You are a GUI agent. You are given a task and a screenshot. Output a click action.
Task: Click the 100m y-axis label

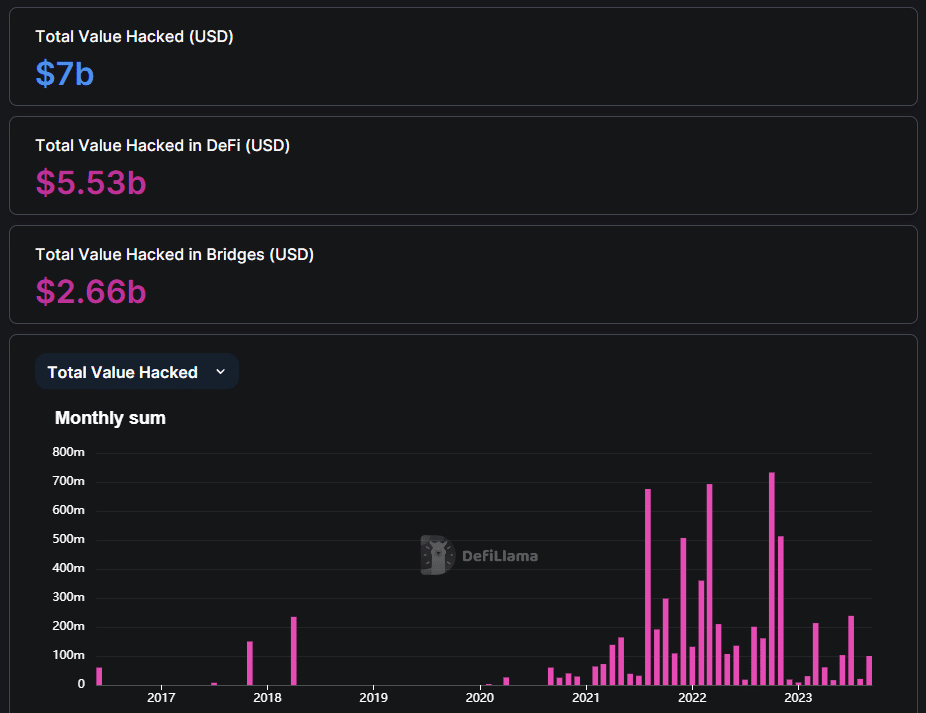pos(69,655)
